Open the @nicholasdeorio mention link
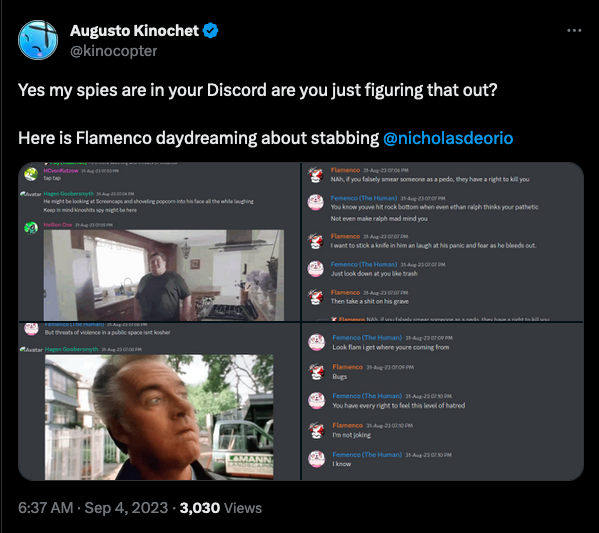Screen dimensions: 599x533 tap(448, 138)
